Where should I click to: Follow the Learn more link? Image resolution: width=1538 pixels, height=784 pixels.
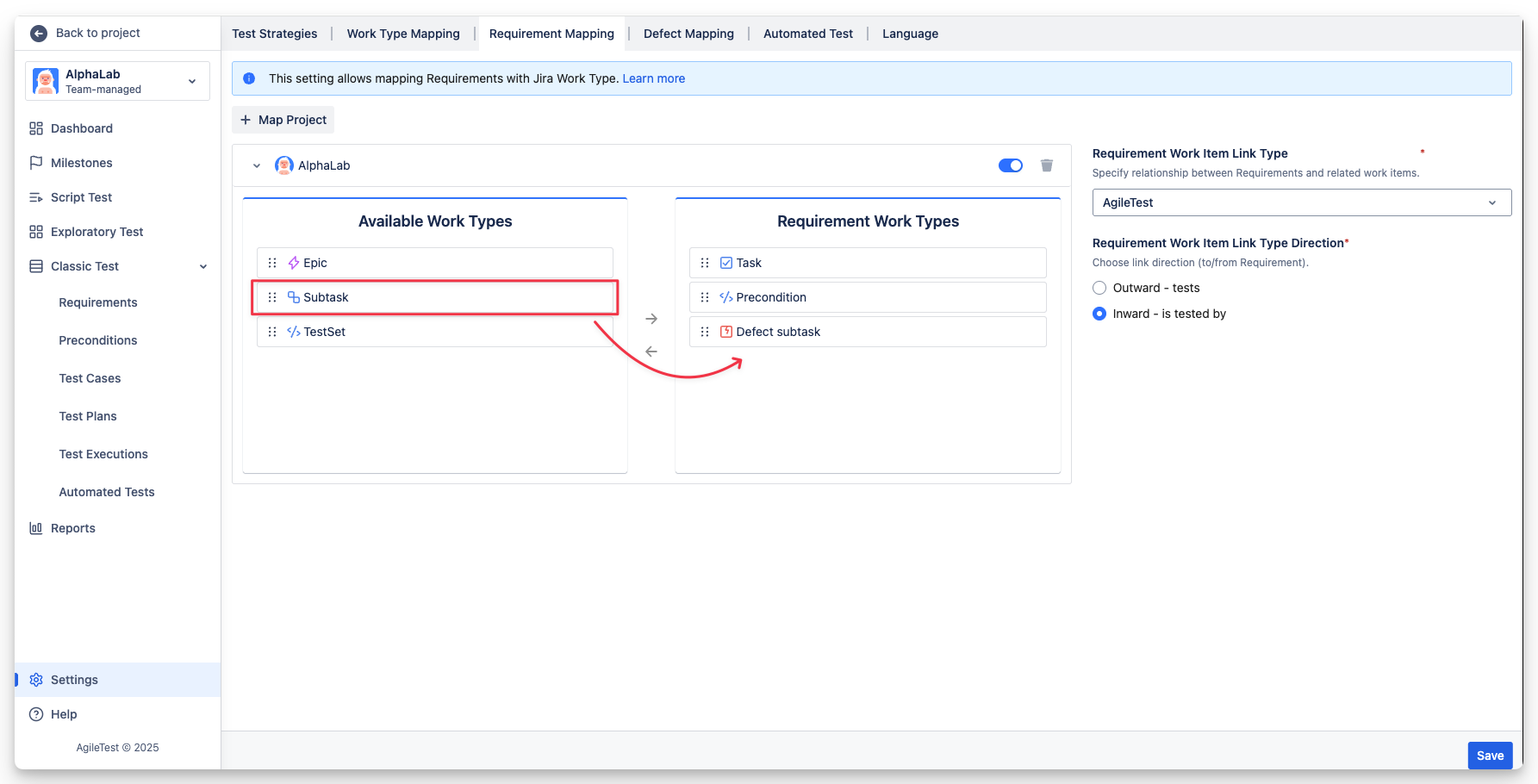pyautogui.click(x=653, y=78)
